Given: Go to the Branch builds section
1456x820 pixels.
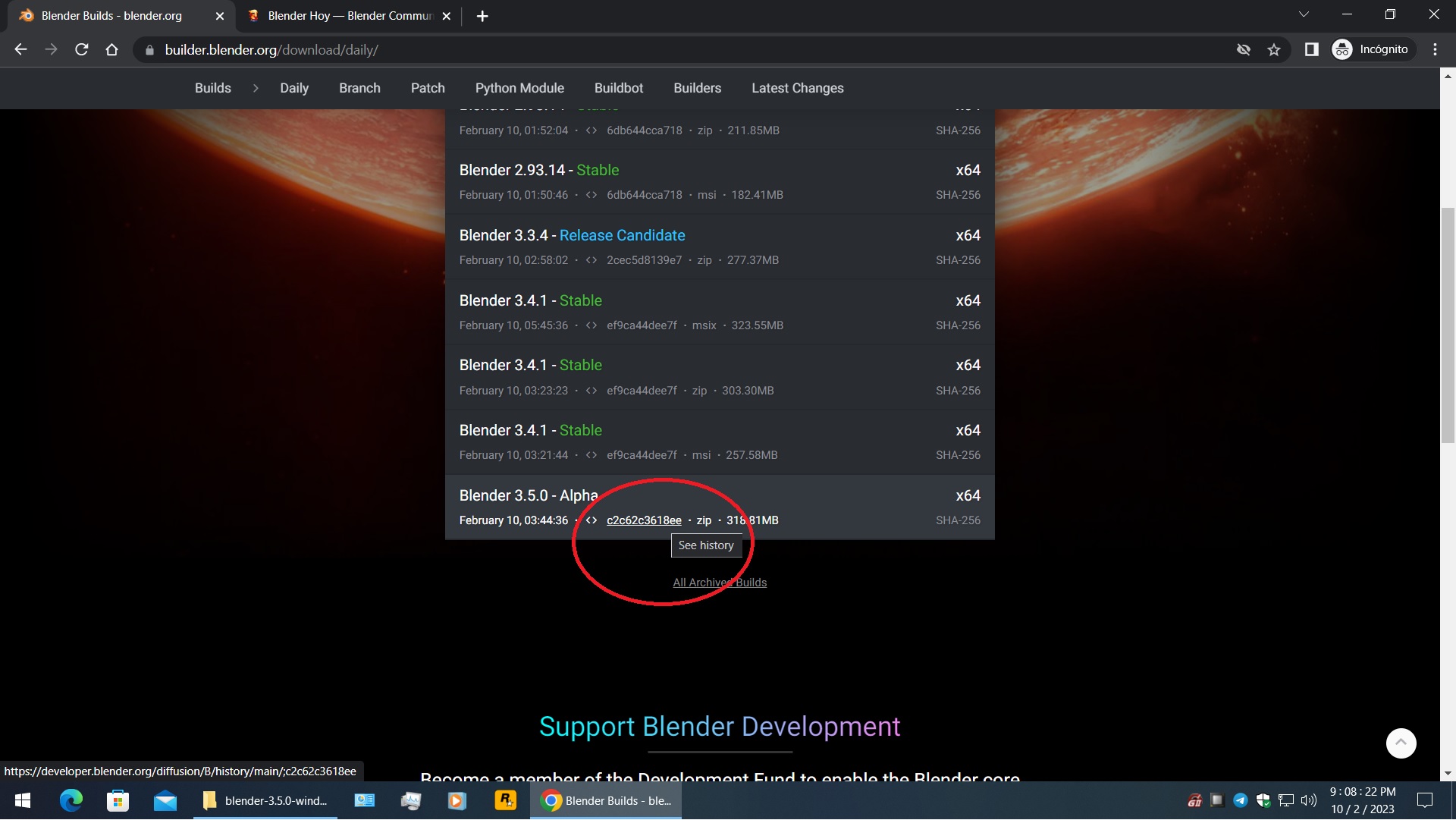Looking at the screenshot, I should point(359,88).
